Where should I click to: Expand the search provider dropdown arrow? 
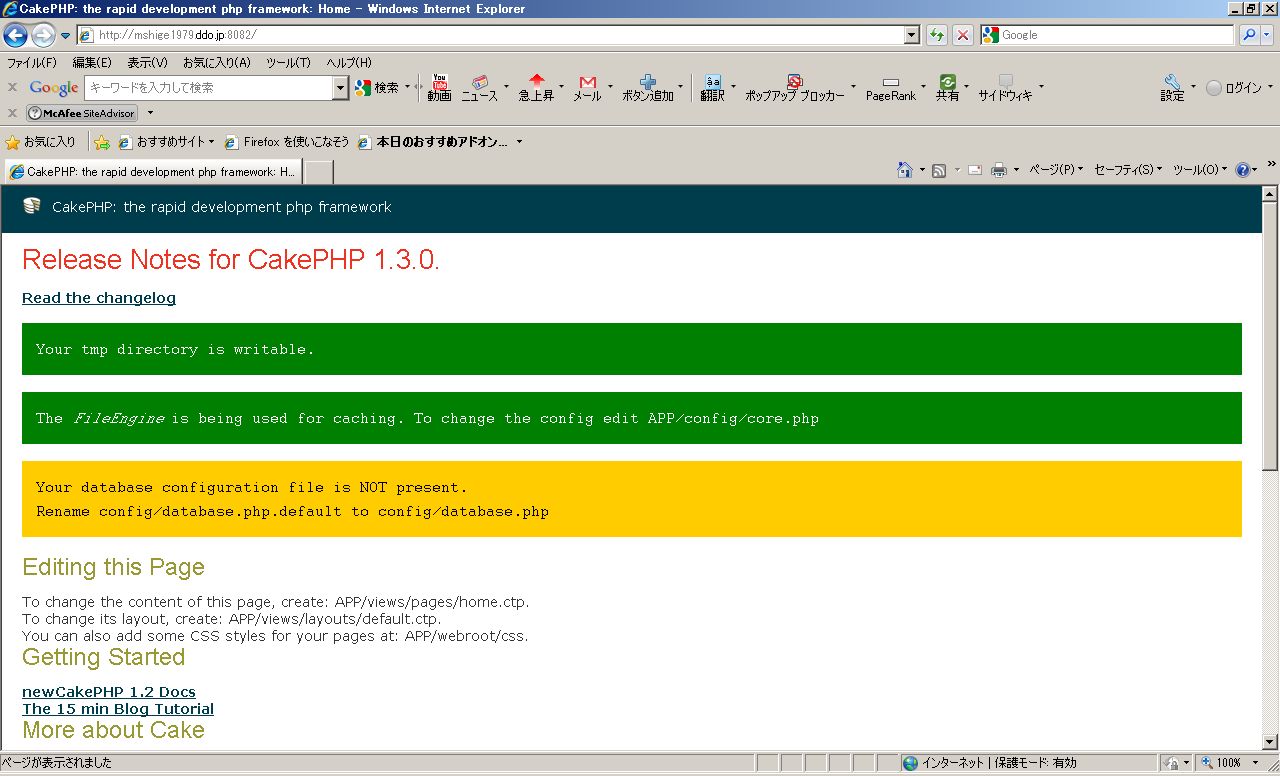(x=1268, y=35)
